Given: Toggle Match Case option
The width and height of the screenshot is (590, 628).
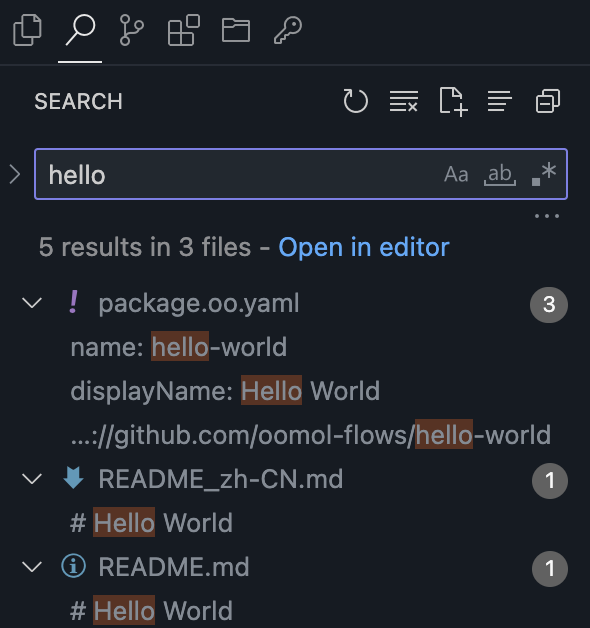Looking at the screenshot, I should click(456, 174).
